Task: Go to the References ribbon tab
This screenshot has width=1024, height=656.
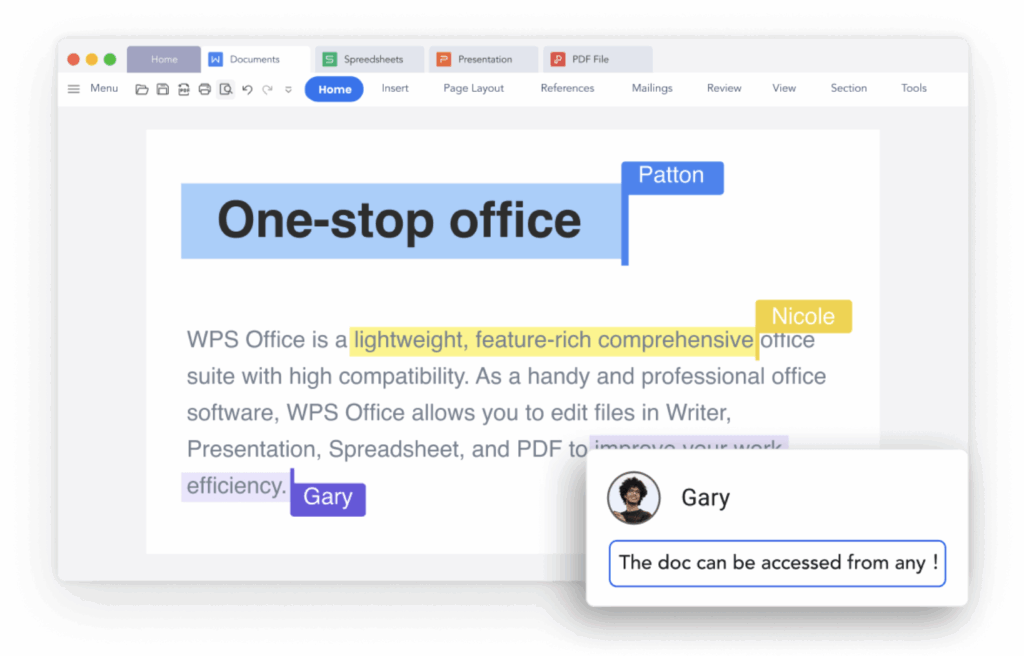Action: coord(567,88)
